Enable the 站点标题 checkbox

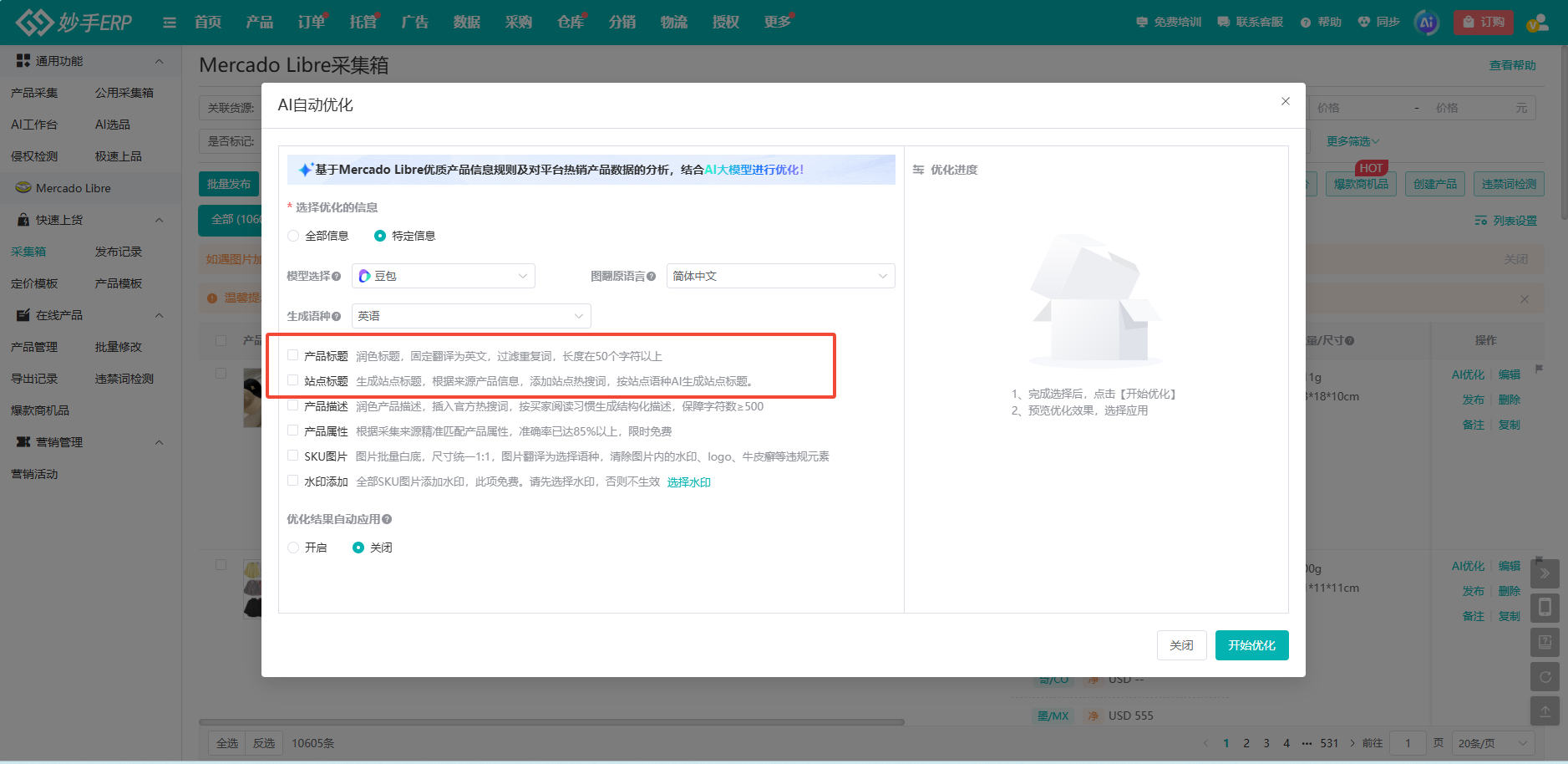292,380
